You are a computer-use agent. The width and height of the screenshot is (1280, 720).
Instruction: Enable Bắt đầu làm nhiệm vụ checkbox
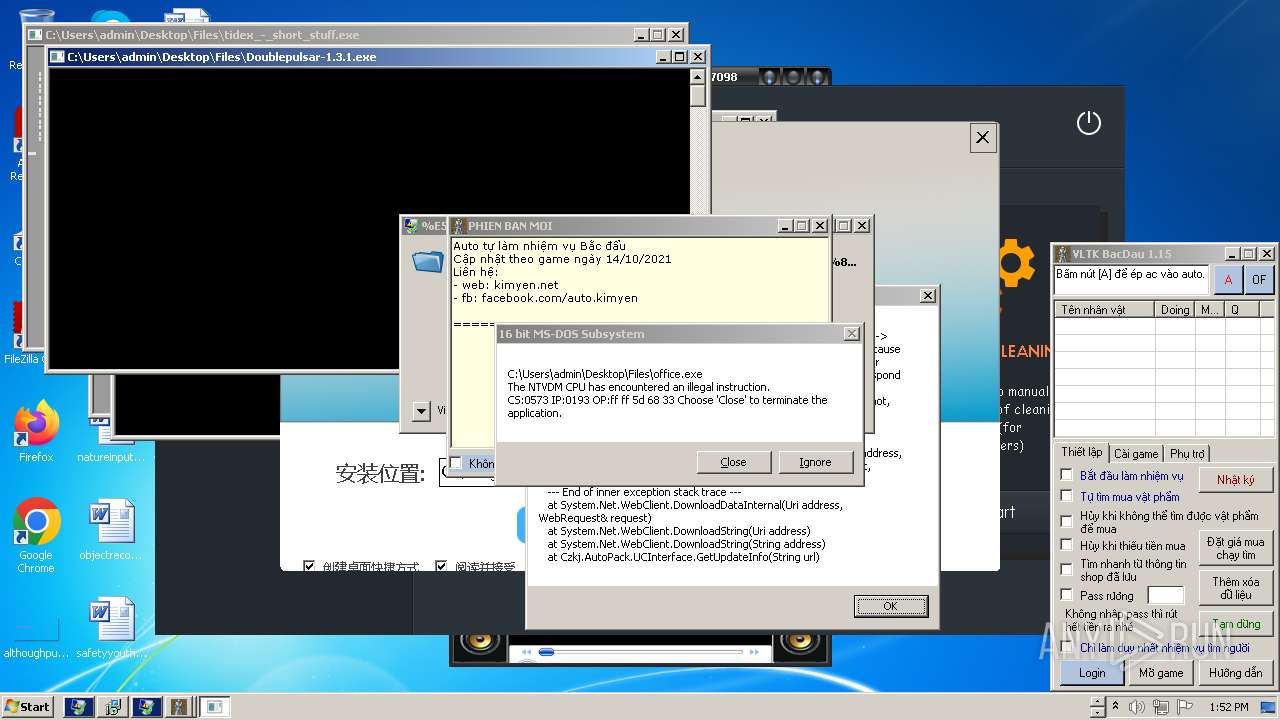(x=1067, y=475)
